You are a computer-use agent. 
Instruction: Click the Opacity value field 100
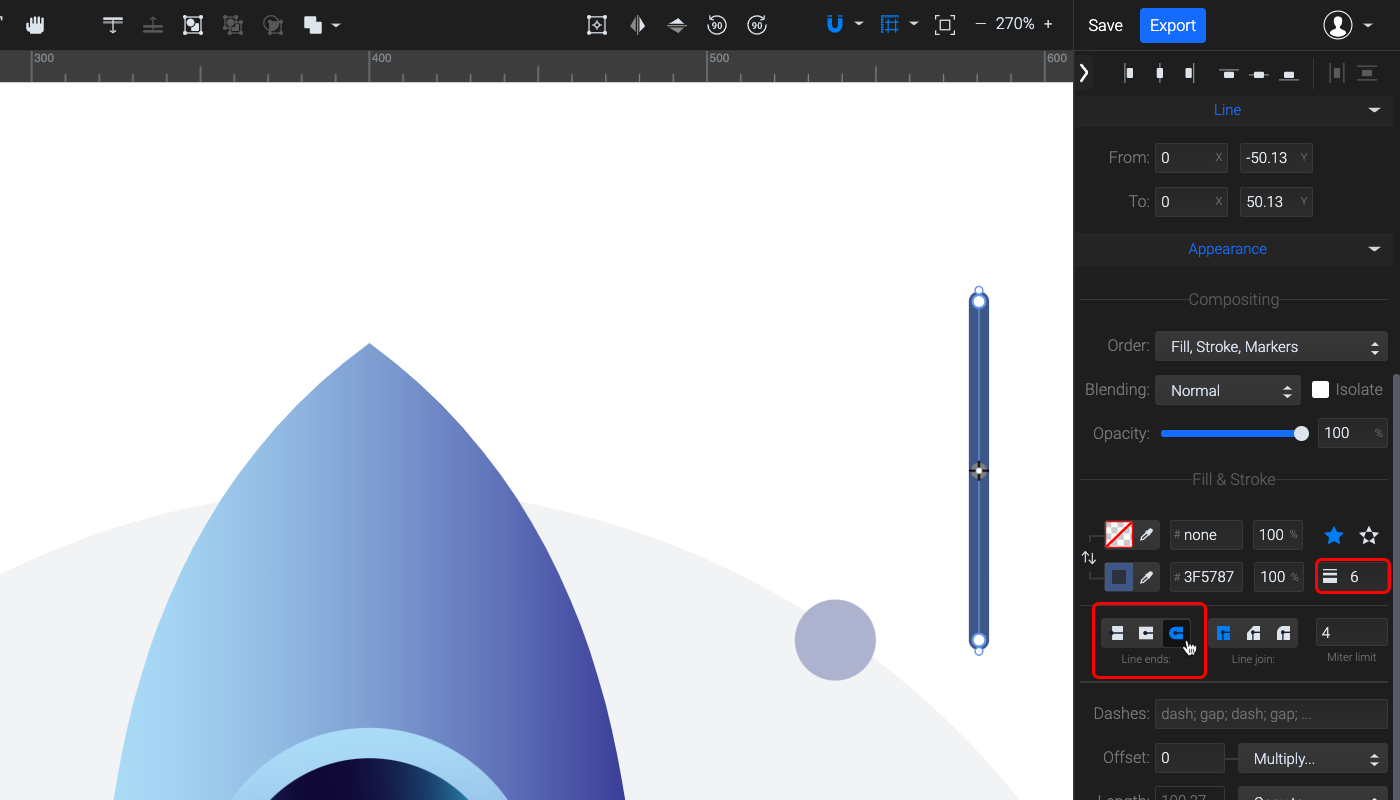1351,433
